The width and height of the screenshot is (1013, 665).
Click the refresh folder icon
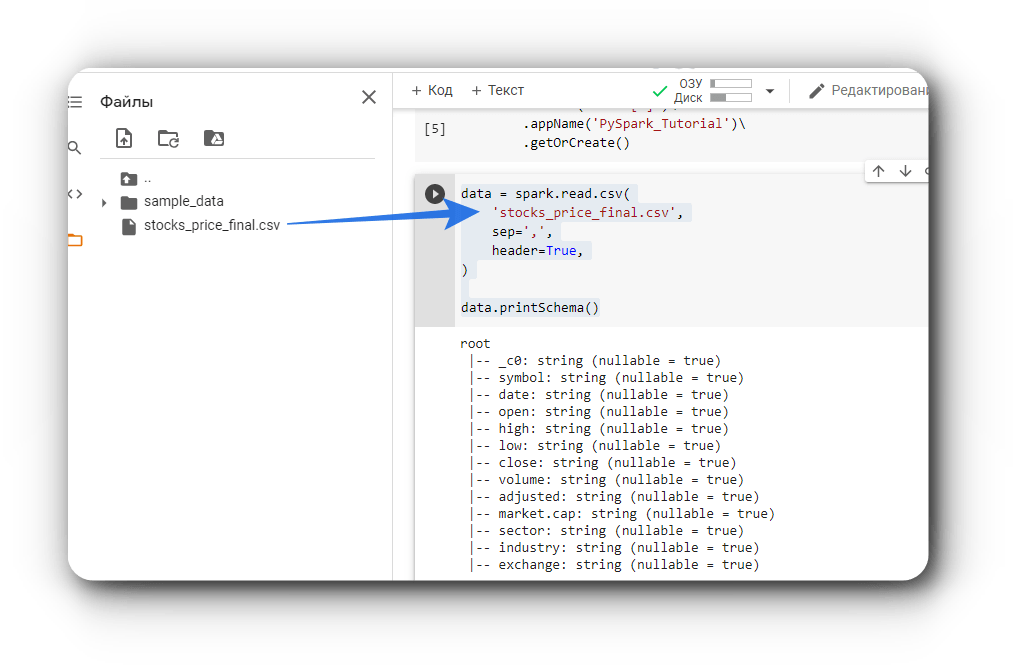pos(169,138)
